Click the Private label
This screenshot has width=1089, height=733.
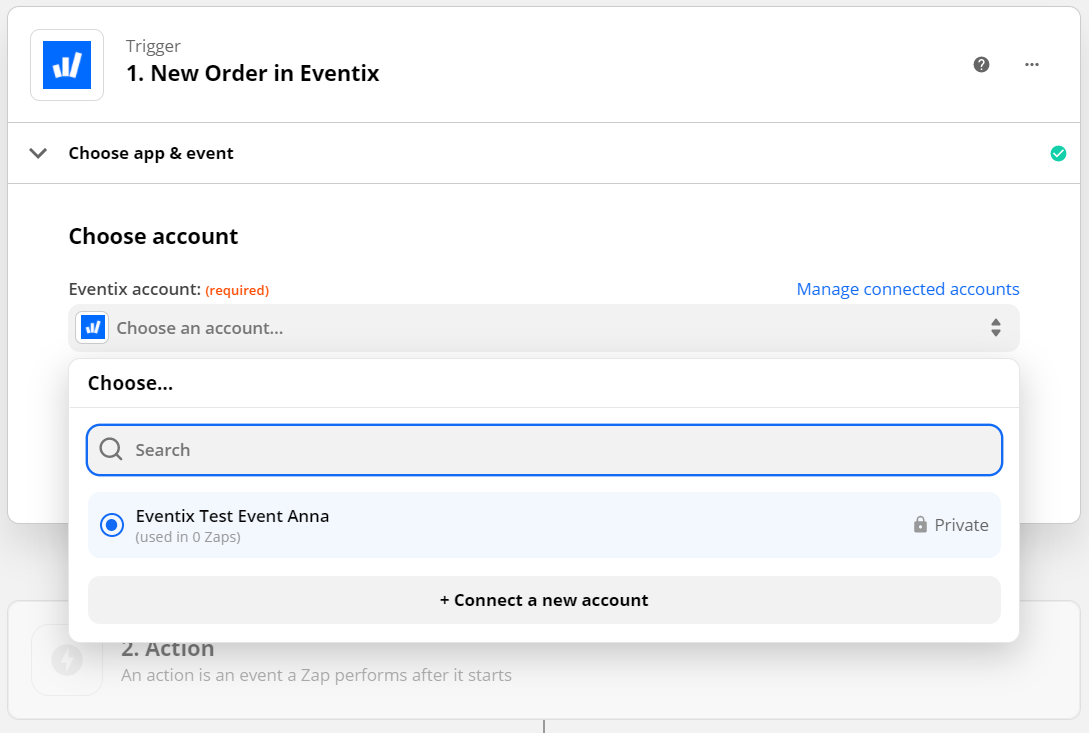(x=961, y=525)
